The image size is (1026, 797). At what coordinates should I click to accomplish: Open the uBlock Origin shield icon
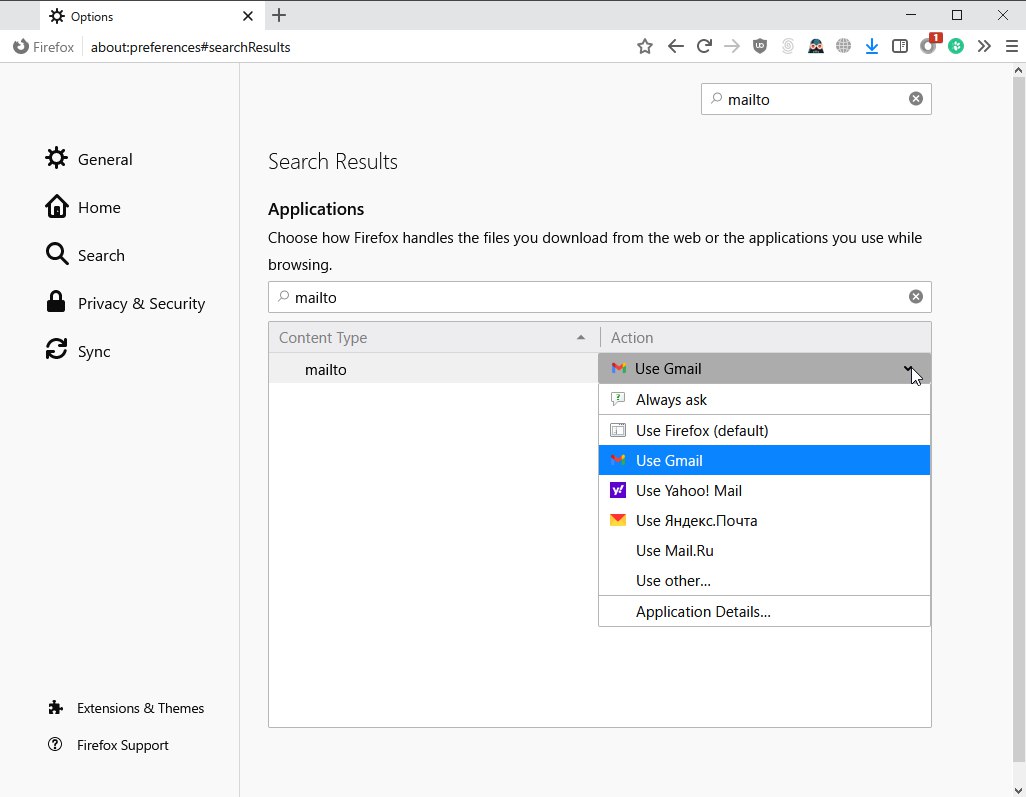click(760, 46)
